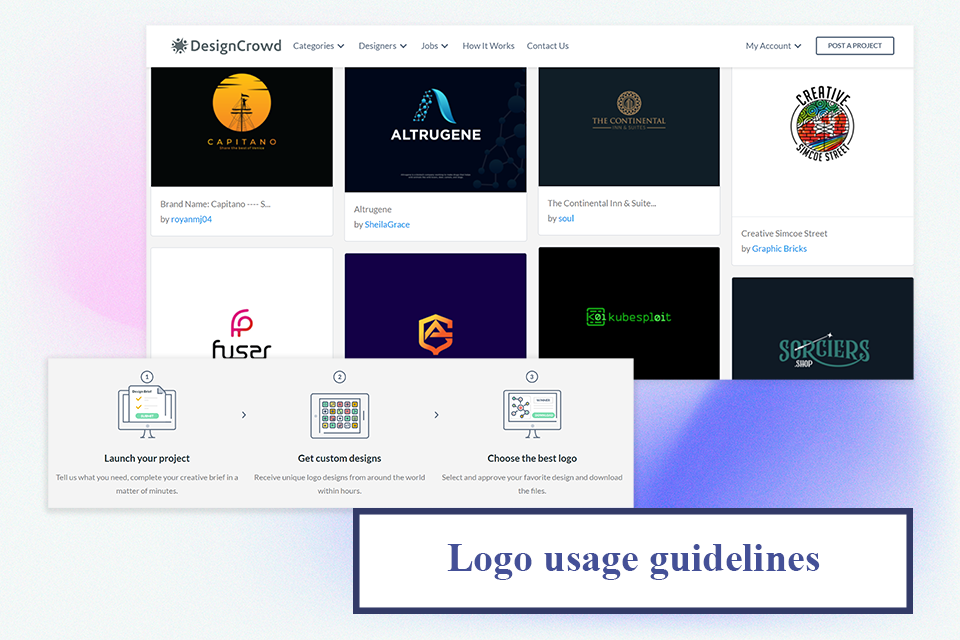The height and width of the screenshot is (640, 960).
Task: Open the Categories dropdown menu
Action: pyautogui.click(x=318, y=46)
